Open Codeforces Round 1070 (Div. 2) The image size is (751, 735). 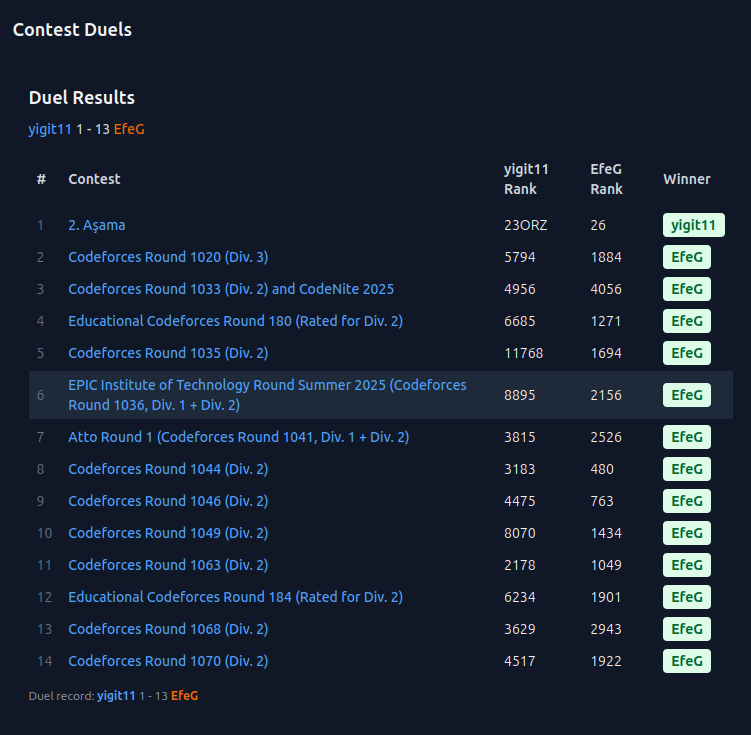point(168,661)
